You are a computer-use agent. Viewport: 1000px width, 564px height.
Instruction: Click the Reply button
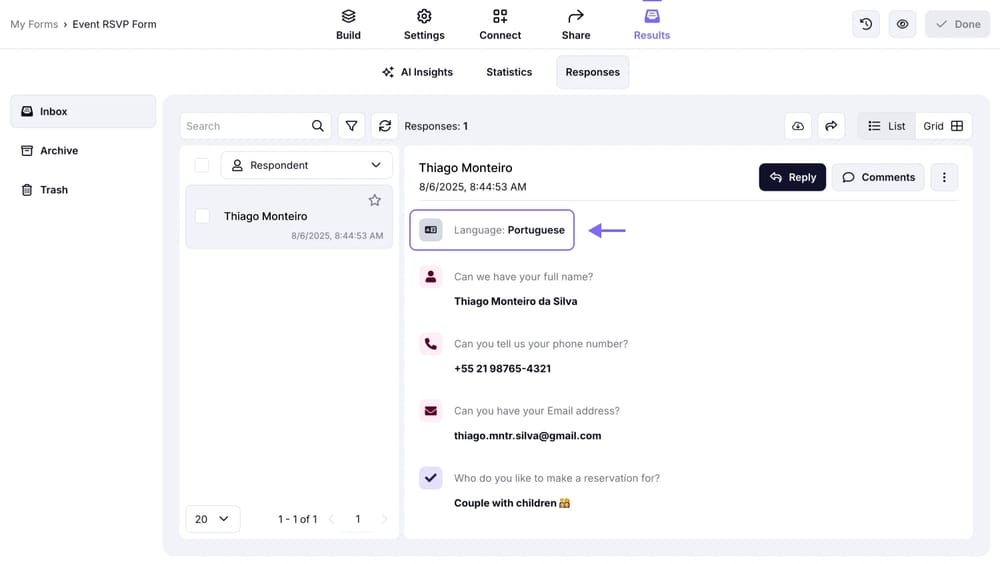792,177
